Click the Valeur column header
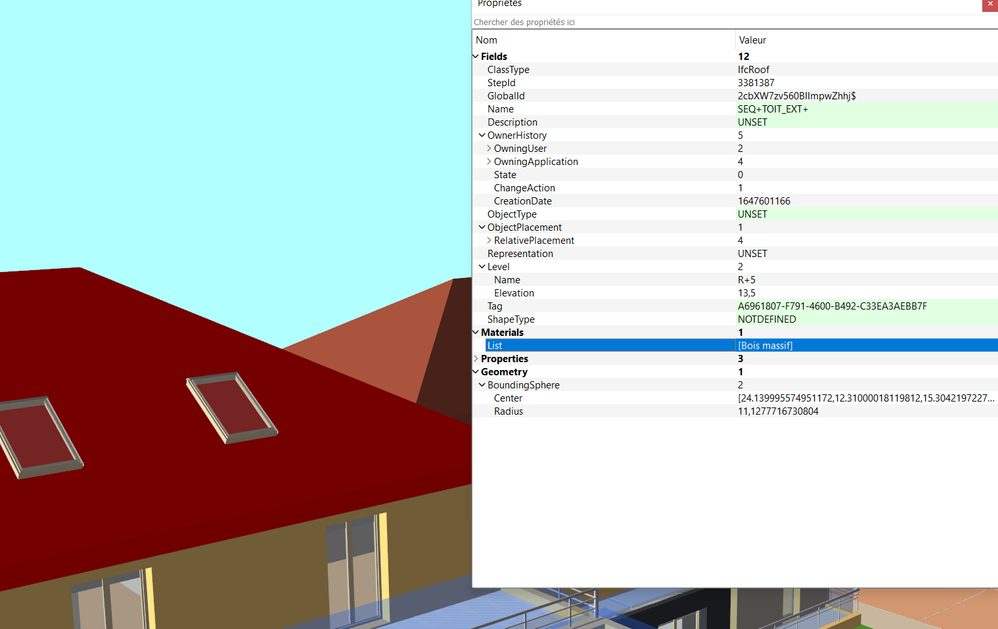This screenshot has width=998, height=629. [867, 40]
